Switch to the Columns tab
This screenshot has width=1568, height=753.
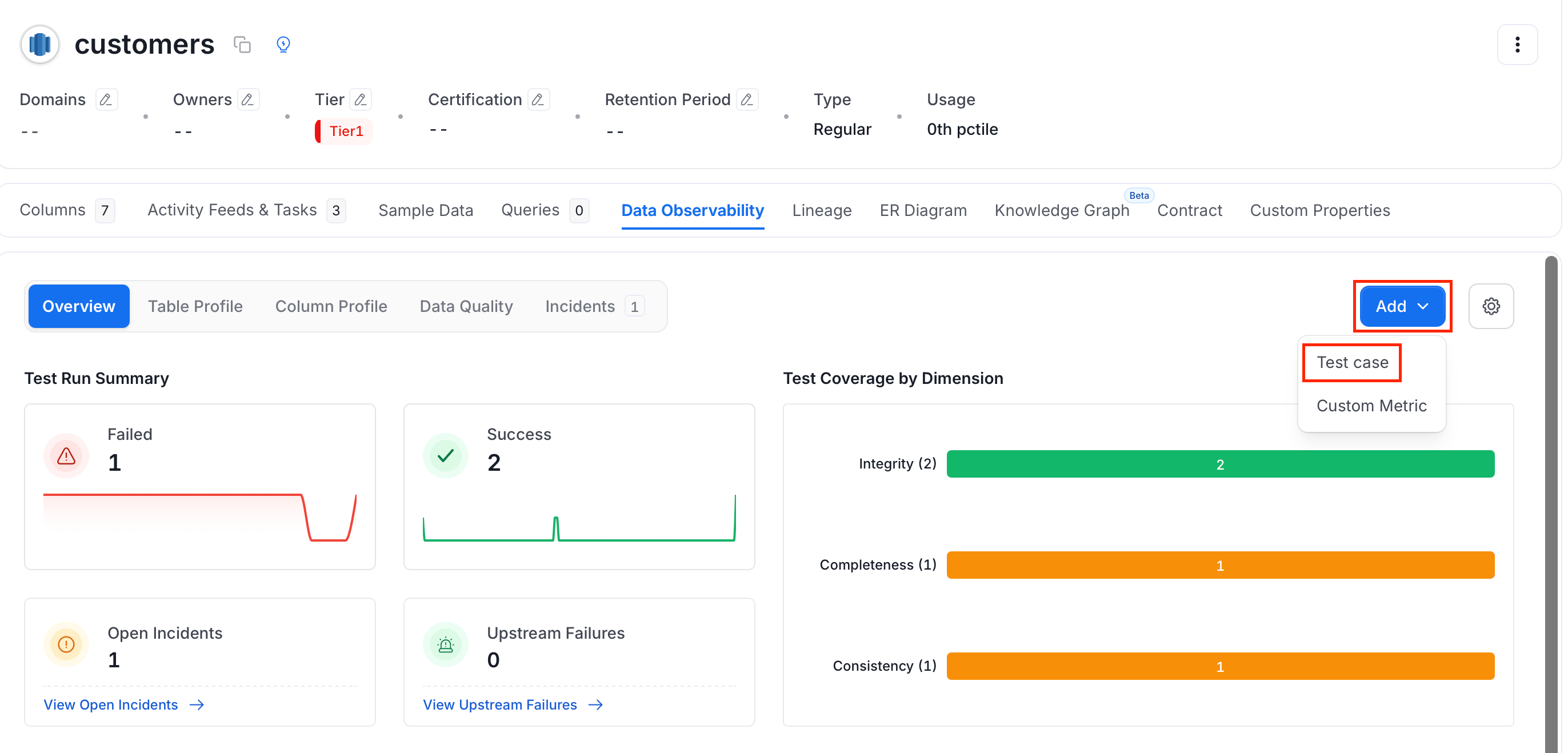(67, 210)
